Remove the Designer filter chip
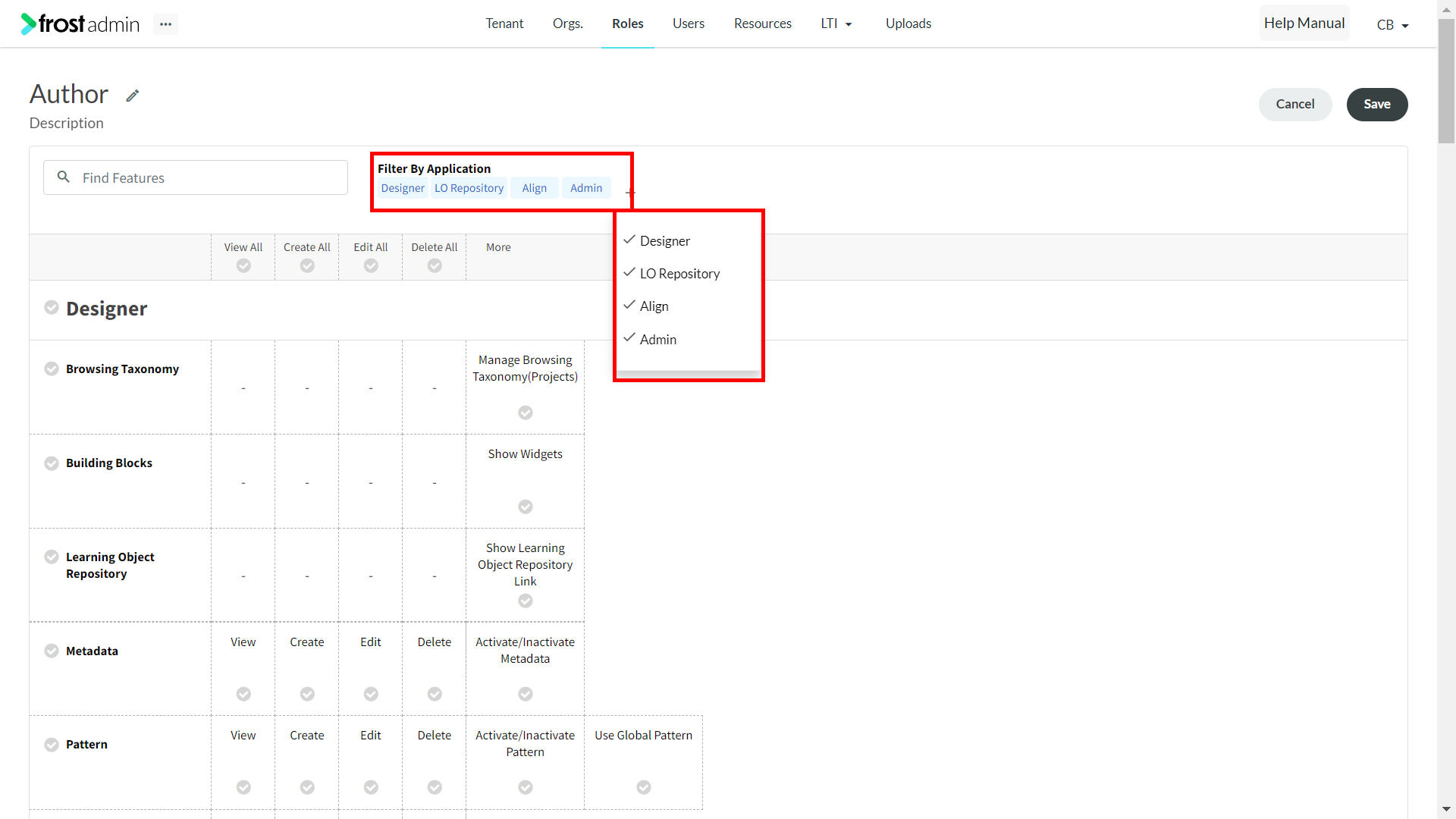1456x819 pixels. point(403,188)
